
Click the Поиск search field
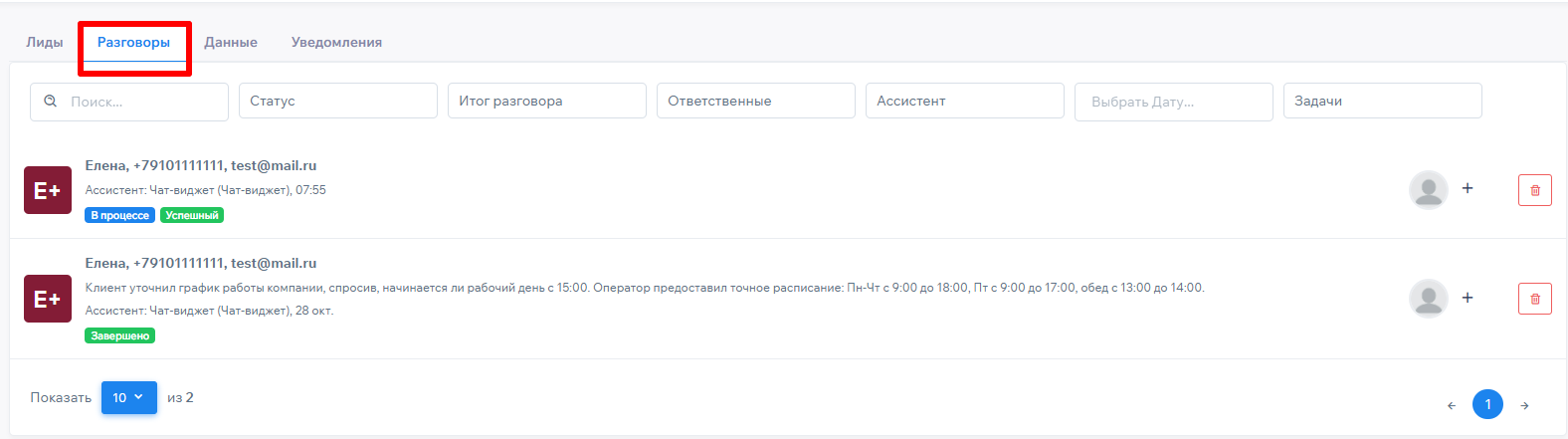point(139,102)
